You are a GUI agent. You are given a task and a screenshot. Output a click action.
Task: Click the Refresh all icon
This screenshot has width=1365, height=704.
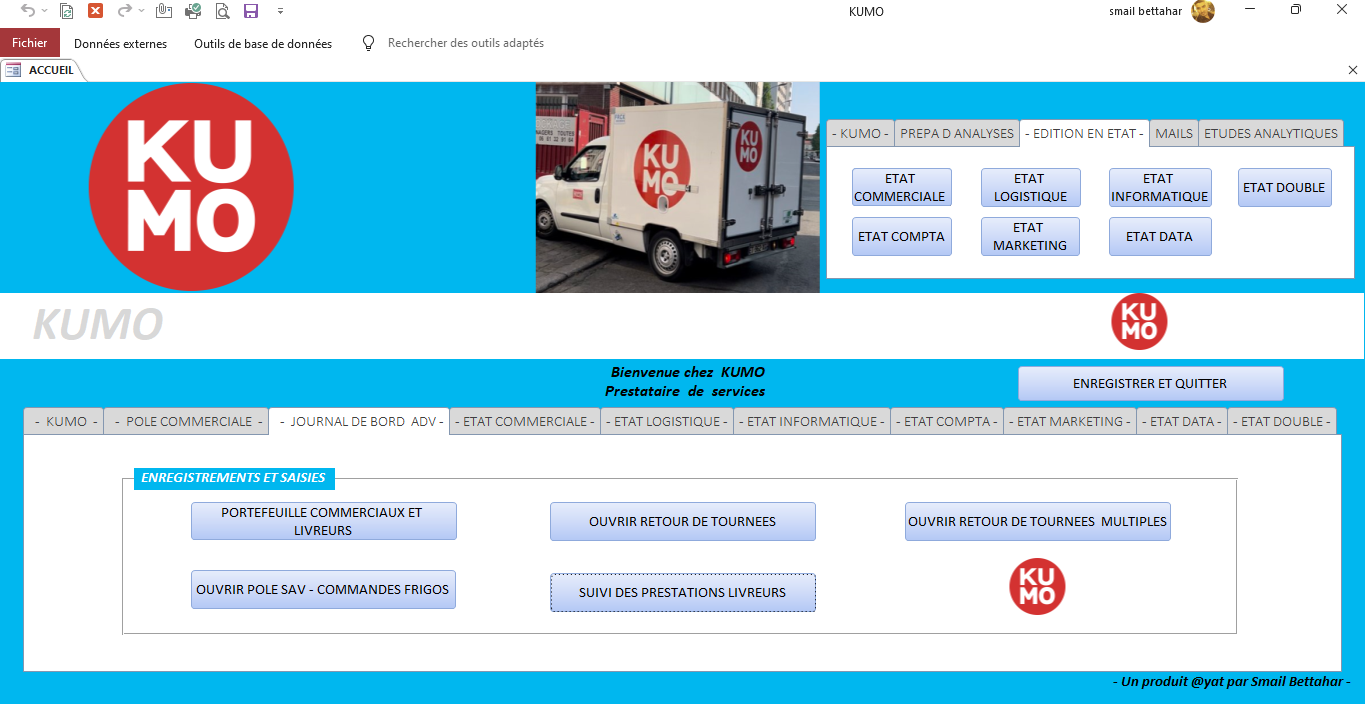click(x=67, y=11)
